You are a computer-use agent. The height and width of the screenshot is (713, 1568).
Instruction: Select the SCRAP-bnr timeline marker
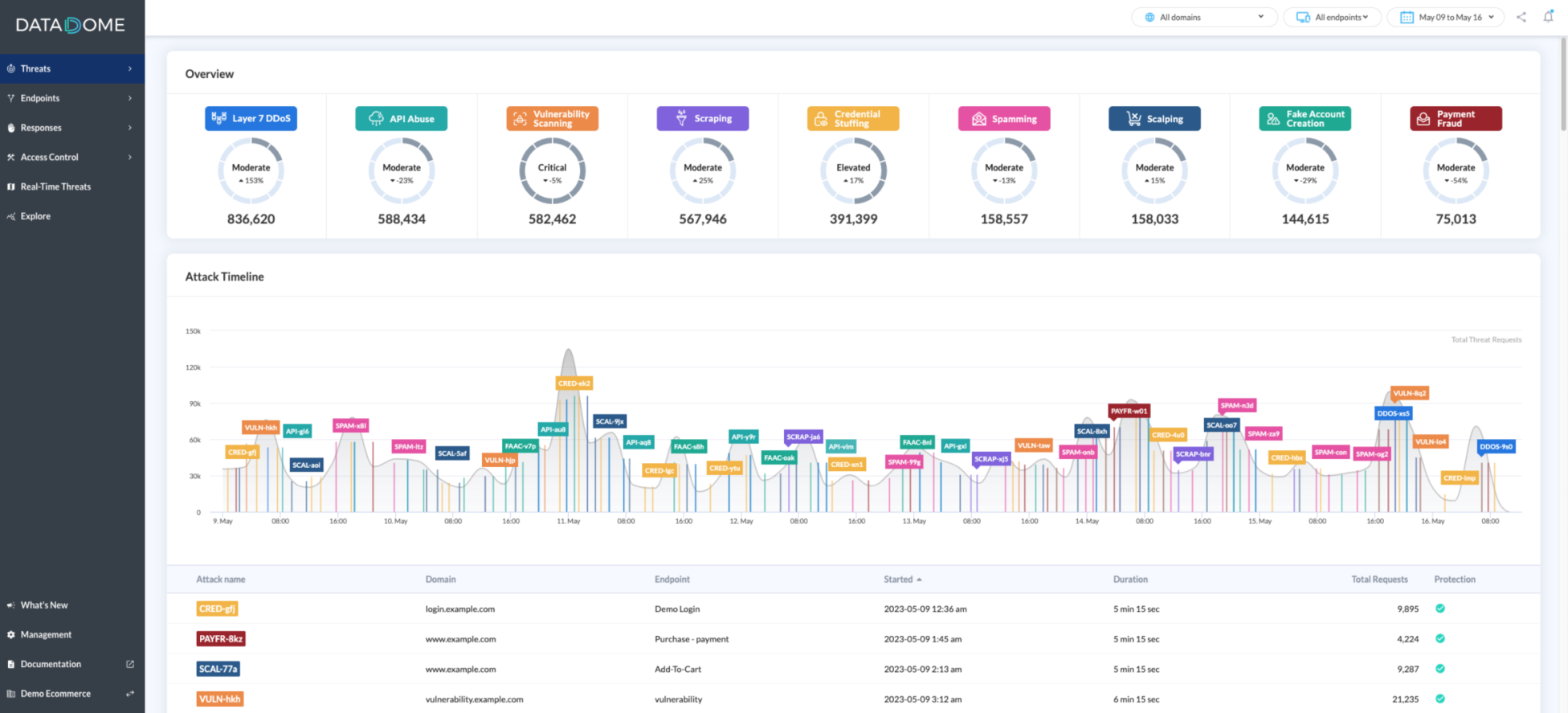point(1193,453)
